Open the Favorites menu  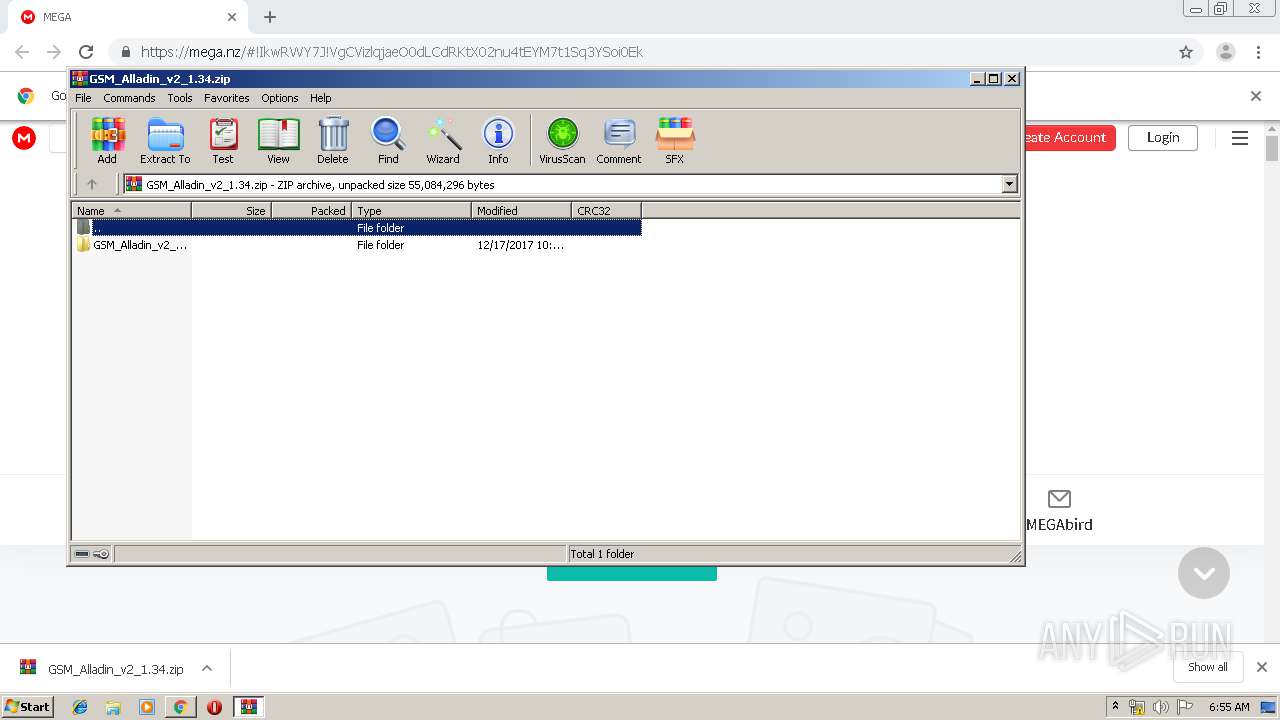click(x=227, y=98)
